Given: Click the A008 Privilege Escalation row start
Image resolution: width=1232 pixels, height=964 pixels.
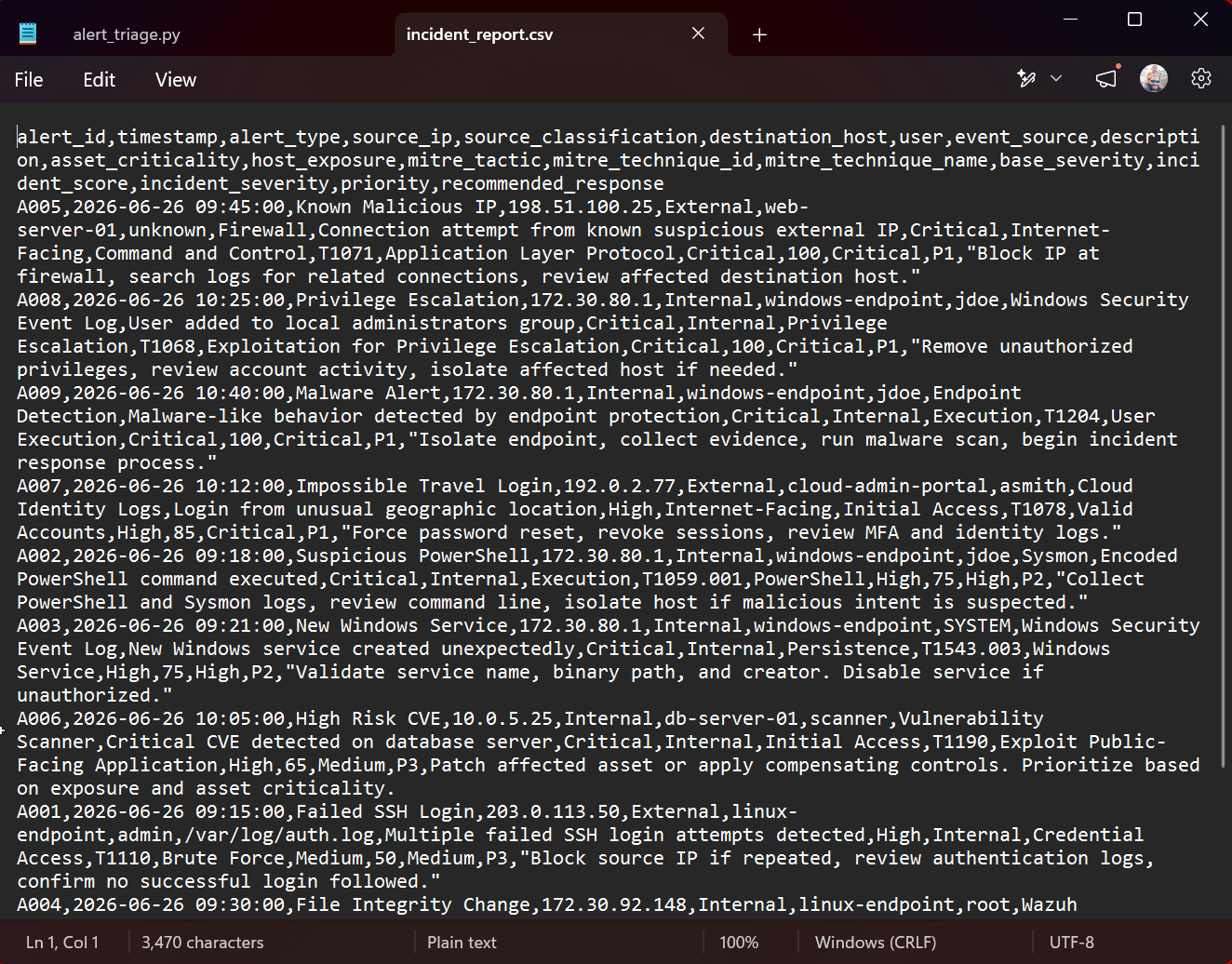Looking at the screenshot, I should pos(39,300).
